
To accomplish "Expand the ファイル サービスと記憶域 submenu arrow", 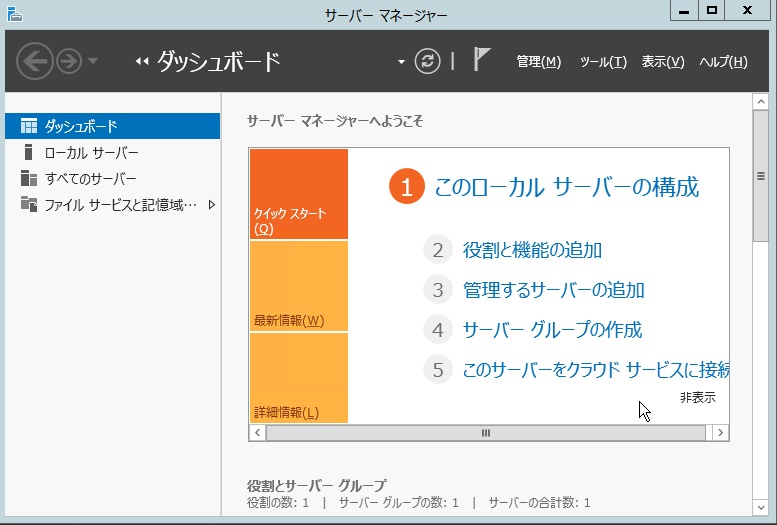I will tap(211, 205).
